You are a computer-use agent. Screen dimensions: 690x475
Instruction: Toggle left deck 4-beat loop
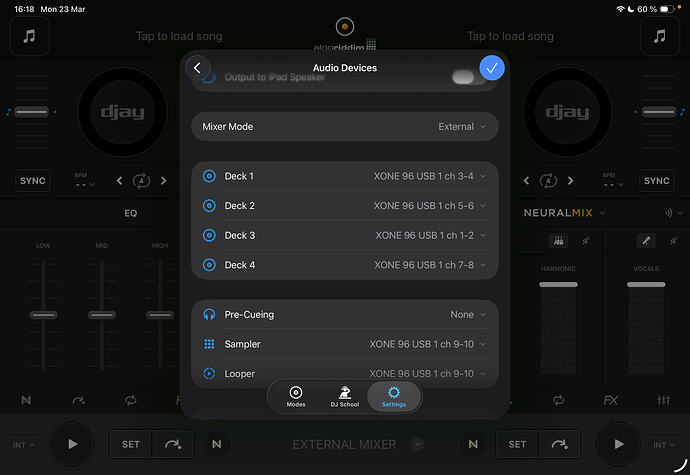(x=141, y=181)
